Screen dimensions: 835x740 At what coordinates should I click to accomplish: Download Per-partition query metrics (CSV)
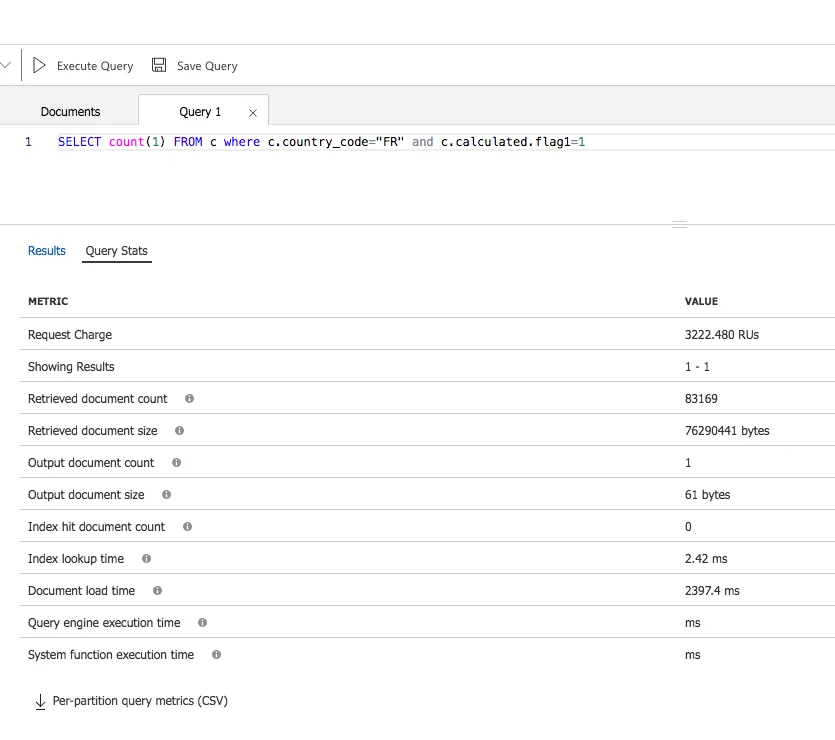pos(140,701)
